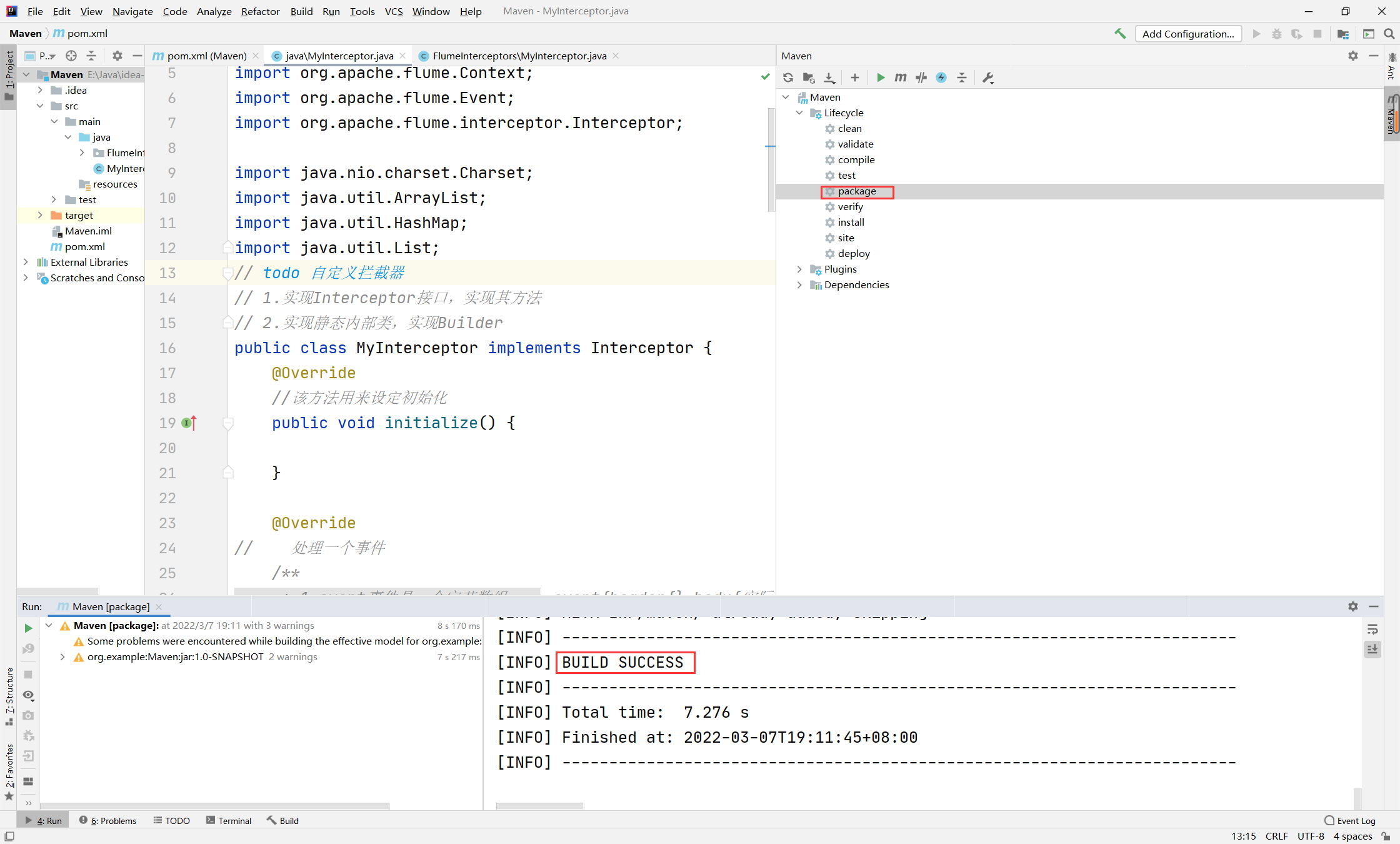
Task: Click the Run console horizontal scrollbar
Action: tap(540, 806)
